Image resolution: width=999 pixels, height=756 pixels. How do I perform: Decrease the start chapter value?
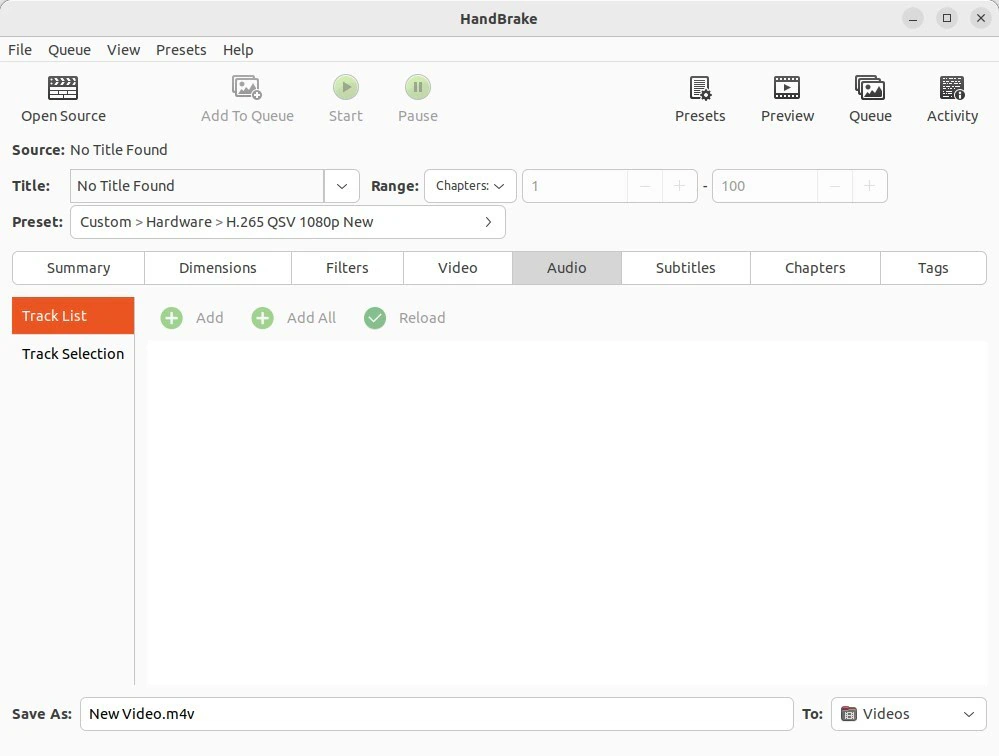tap(645, 186)
